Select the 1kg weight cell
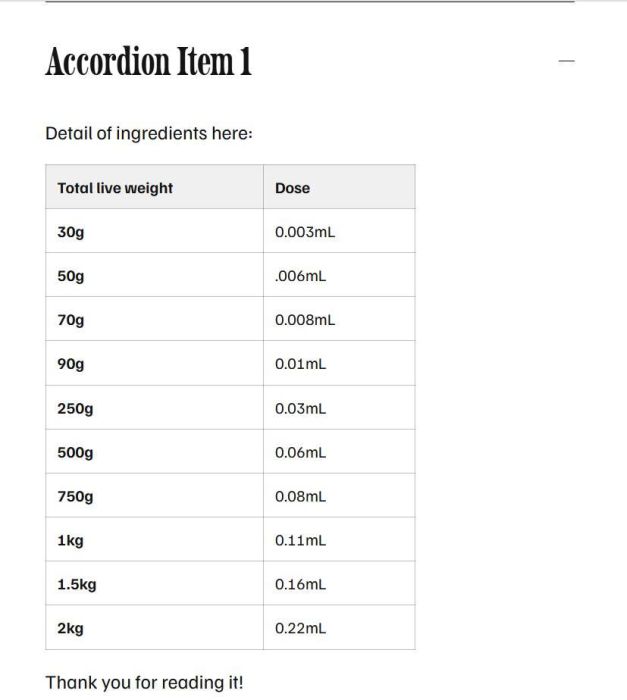627x700 pixels. tap(70, 540)
